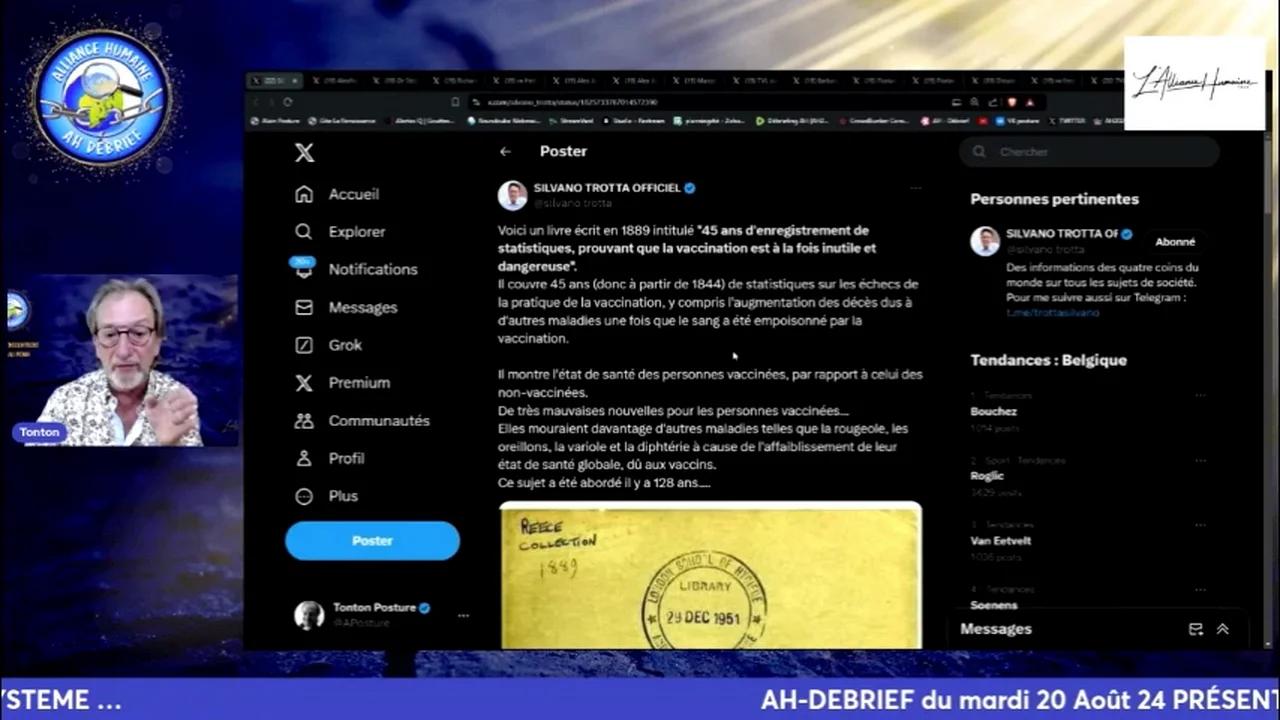Click the blue Poster button
The height and width of the screenshot is (720, 1280).
372,540
